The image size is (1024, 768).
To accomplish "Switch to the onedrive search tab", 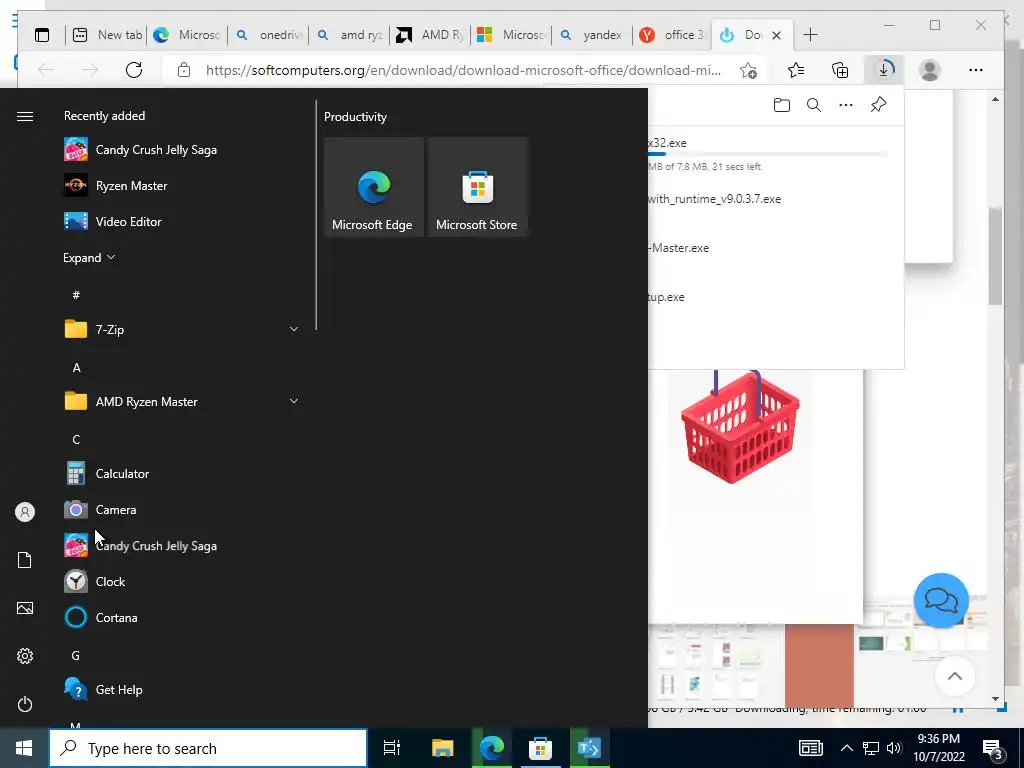I will pos(270,35).
